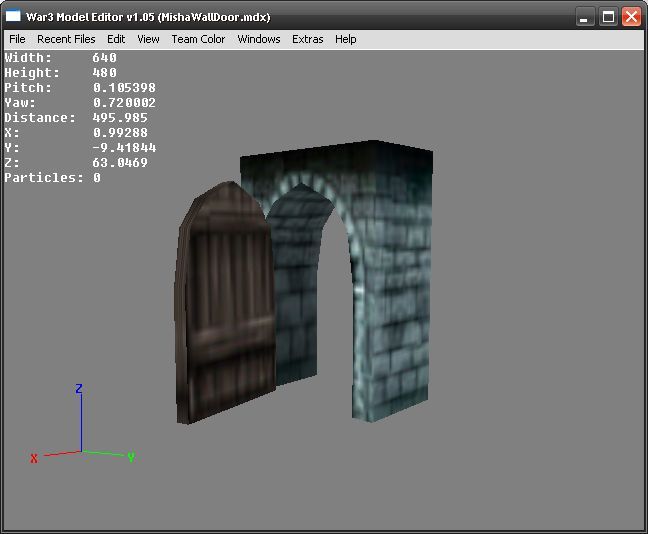
Task: Click the Pitch value 0.105398
Action: tap(124, 88)
